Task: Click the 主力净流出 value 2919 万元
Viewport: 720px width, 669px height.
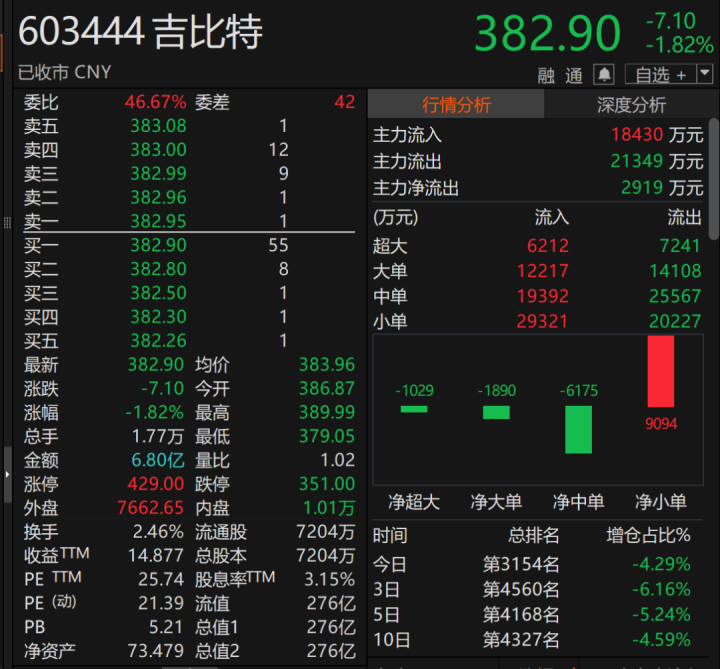Action: coord(662,188)
